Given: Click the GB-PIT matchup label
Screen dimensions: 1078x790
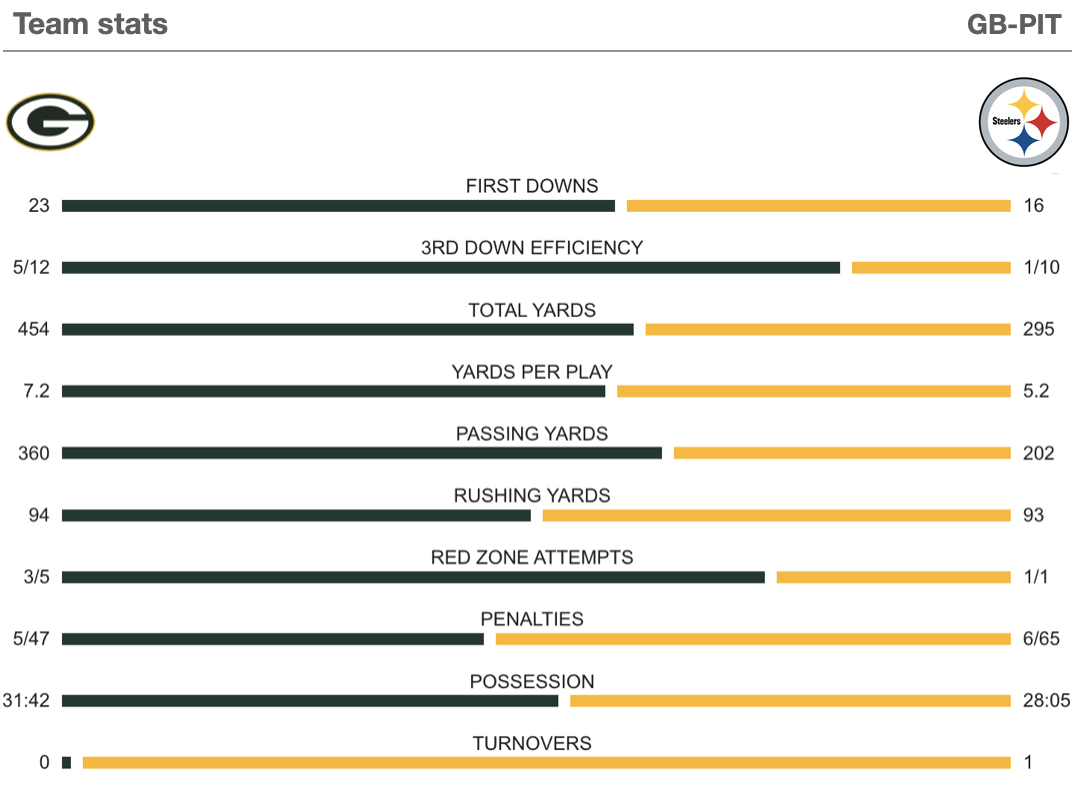Looking at the screenshot, I should click(1013, 24).
